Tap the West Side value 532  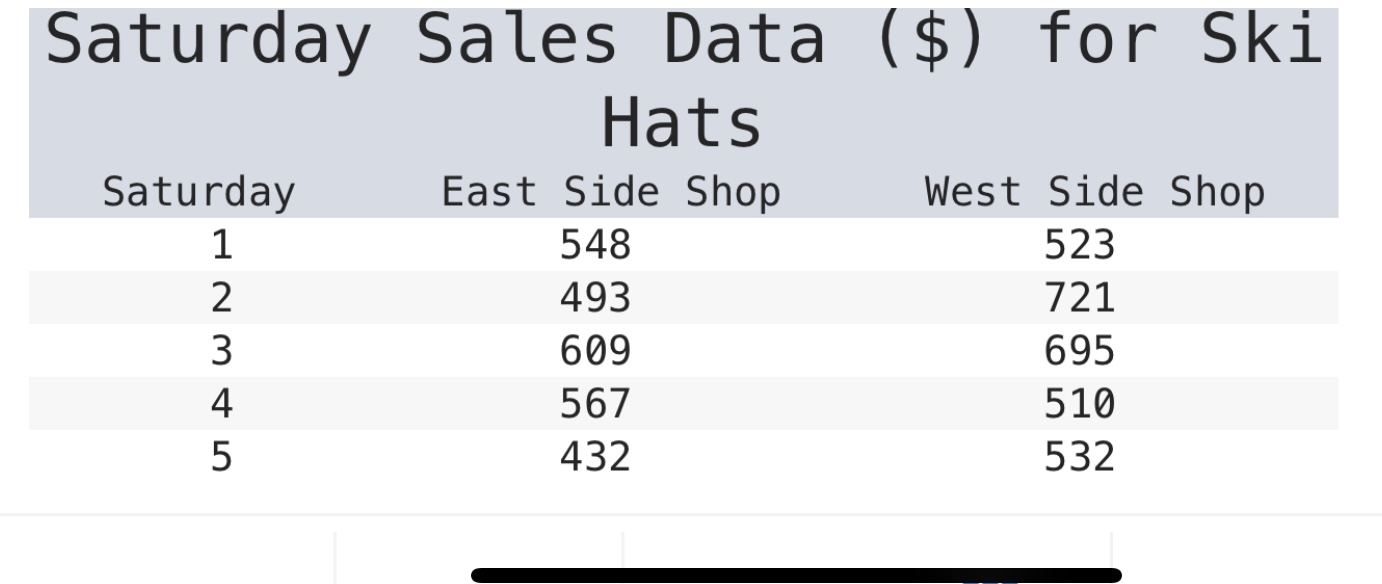click(1079, 457)
